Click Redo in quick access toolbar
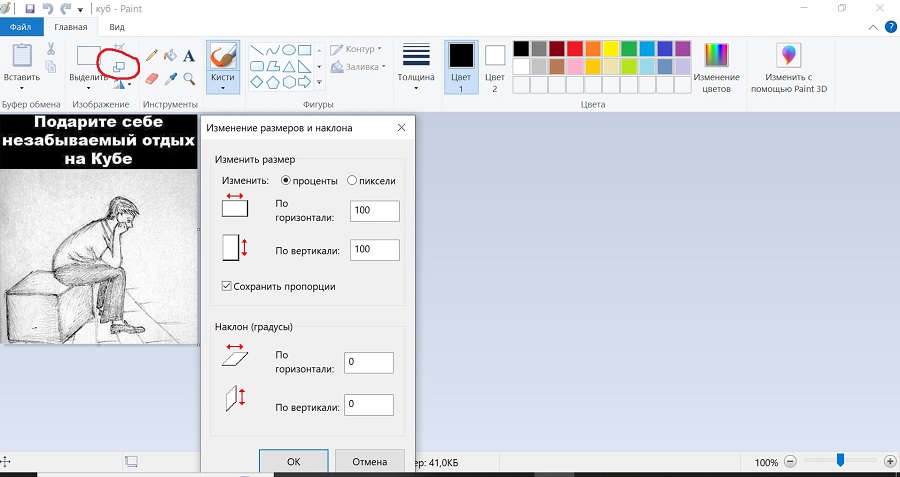 pyautogui.click(x=66, y=9)
